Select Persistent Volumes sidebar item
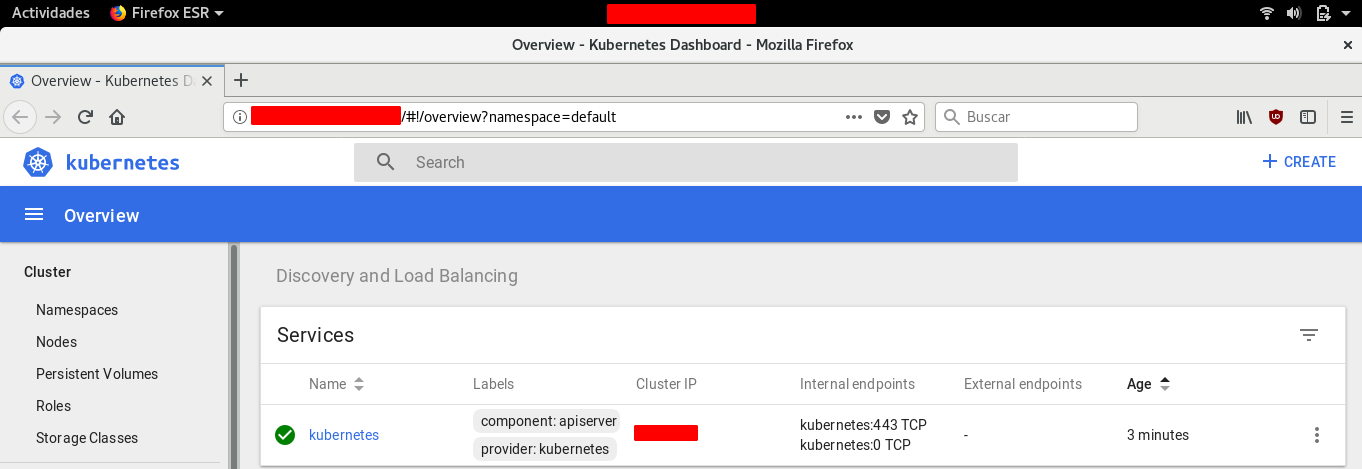Screen dimensions: 1362x469 pos(97,374)
